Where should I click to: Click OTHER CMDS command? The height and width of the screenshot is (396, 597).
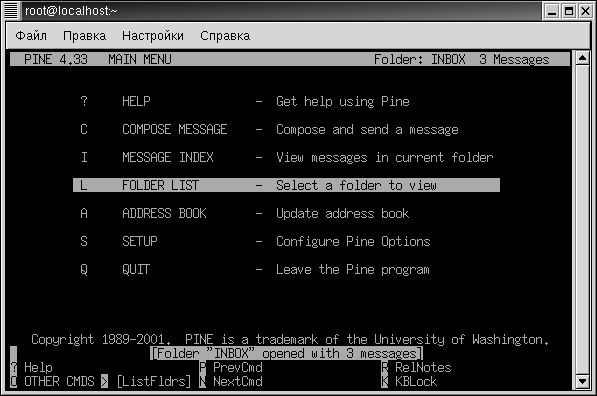coord(59,381)
